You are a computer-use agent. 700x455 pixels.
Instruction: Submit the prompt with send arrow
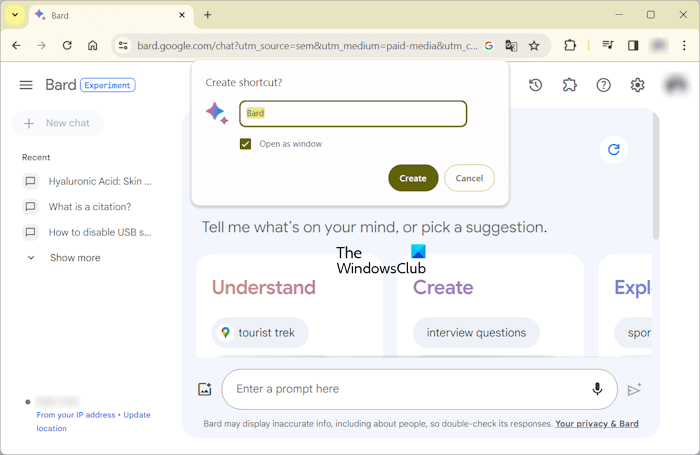coord(634,390)
